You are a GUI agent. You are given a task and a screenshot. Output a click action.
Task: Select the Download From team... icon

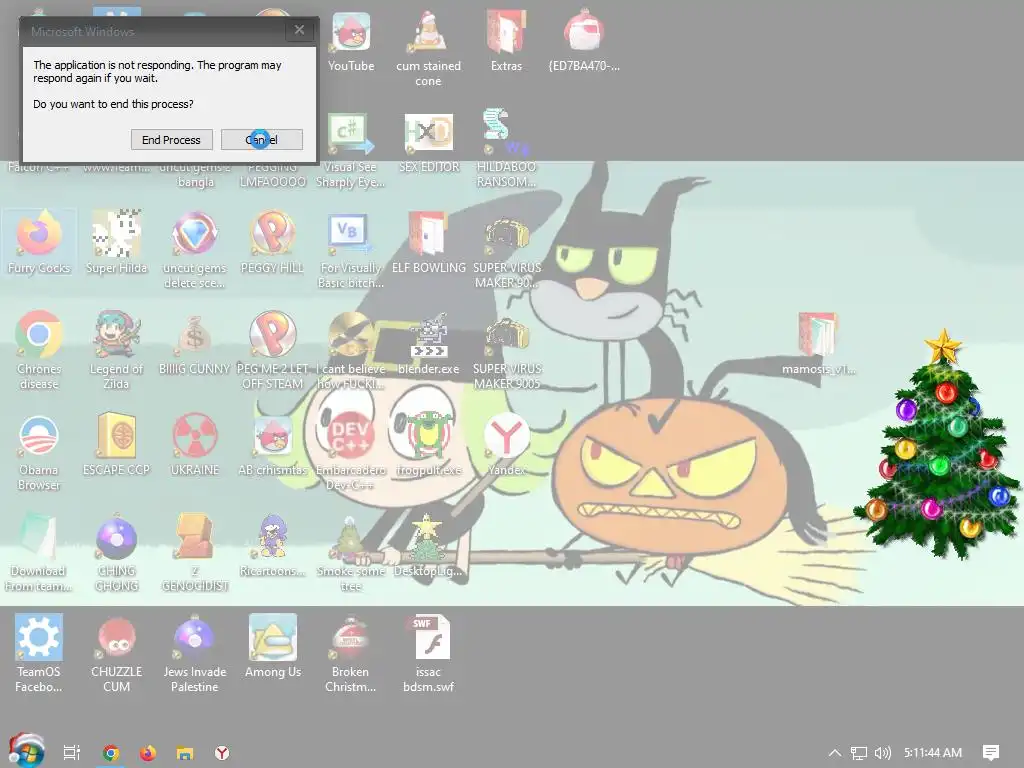[39, 554]
